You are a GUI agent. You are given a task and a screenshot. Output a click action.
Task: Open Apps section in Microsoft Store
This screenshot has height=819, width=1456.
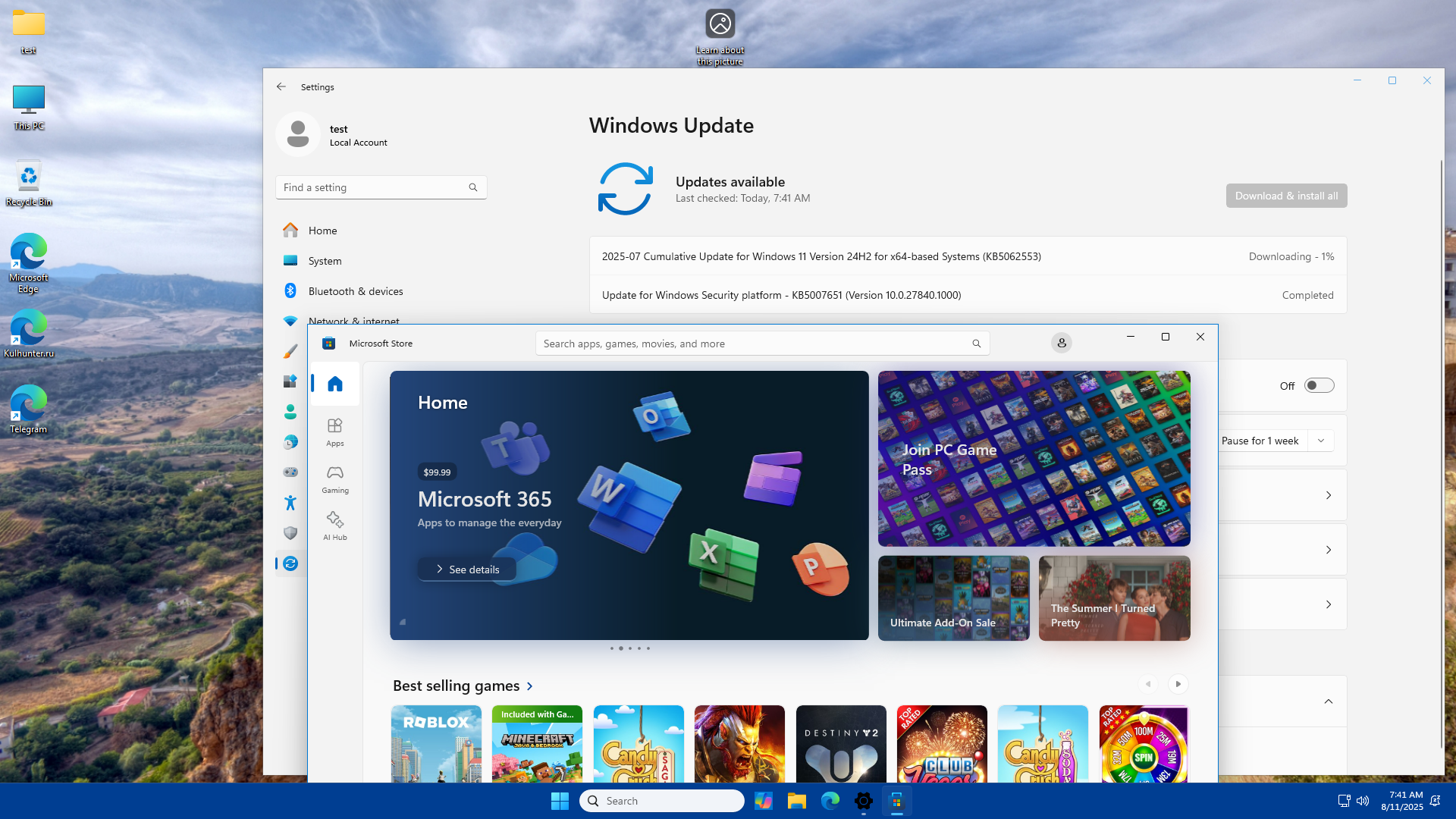334,431
